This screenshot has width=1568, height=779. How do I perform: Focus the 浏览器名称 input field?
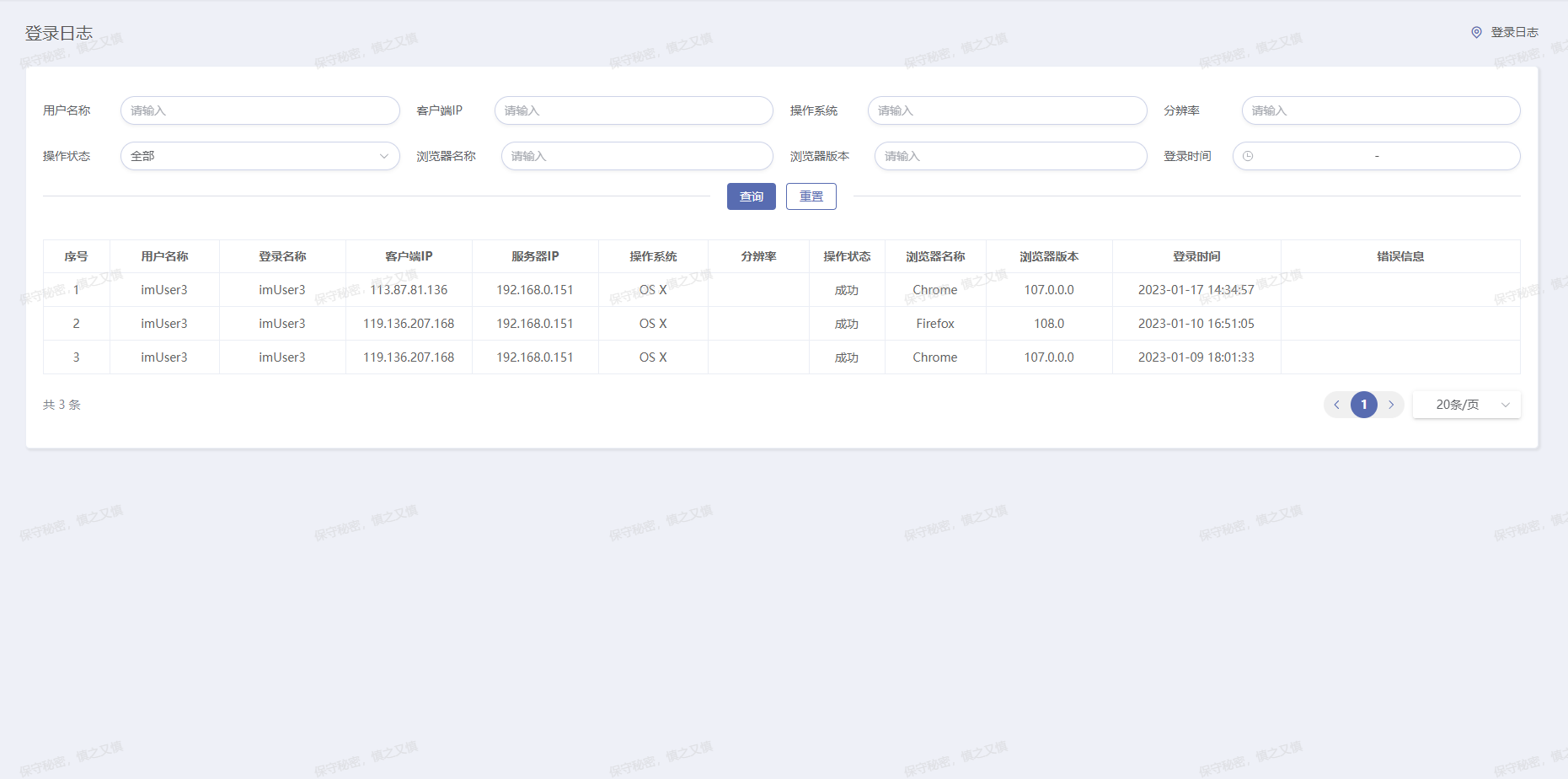click(636, 156)
